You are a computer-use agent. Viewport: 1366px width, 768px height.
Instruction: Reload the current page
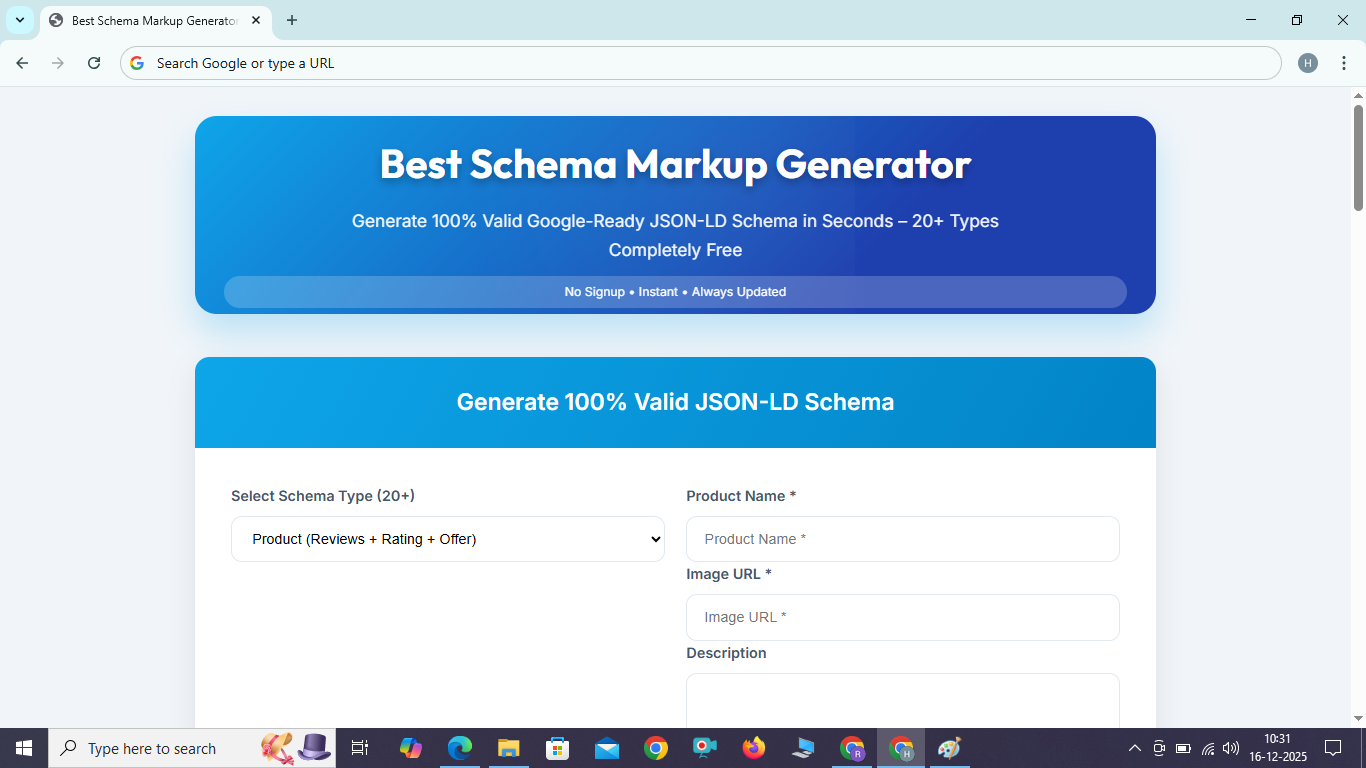pyautogui.click(x=93, y=62)
